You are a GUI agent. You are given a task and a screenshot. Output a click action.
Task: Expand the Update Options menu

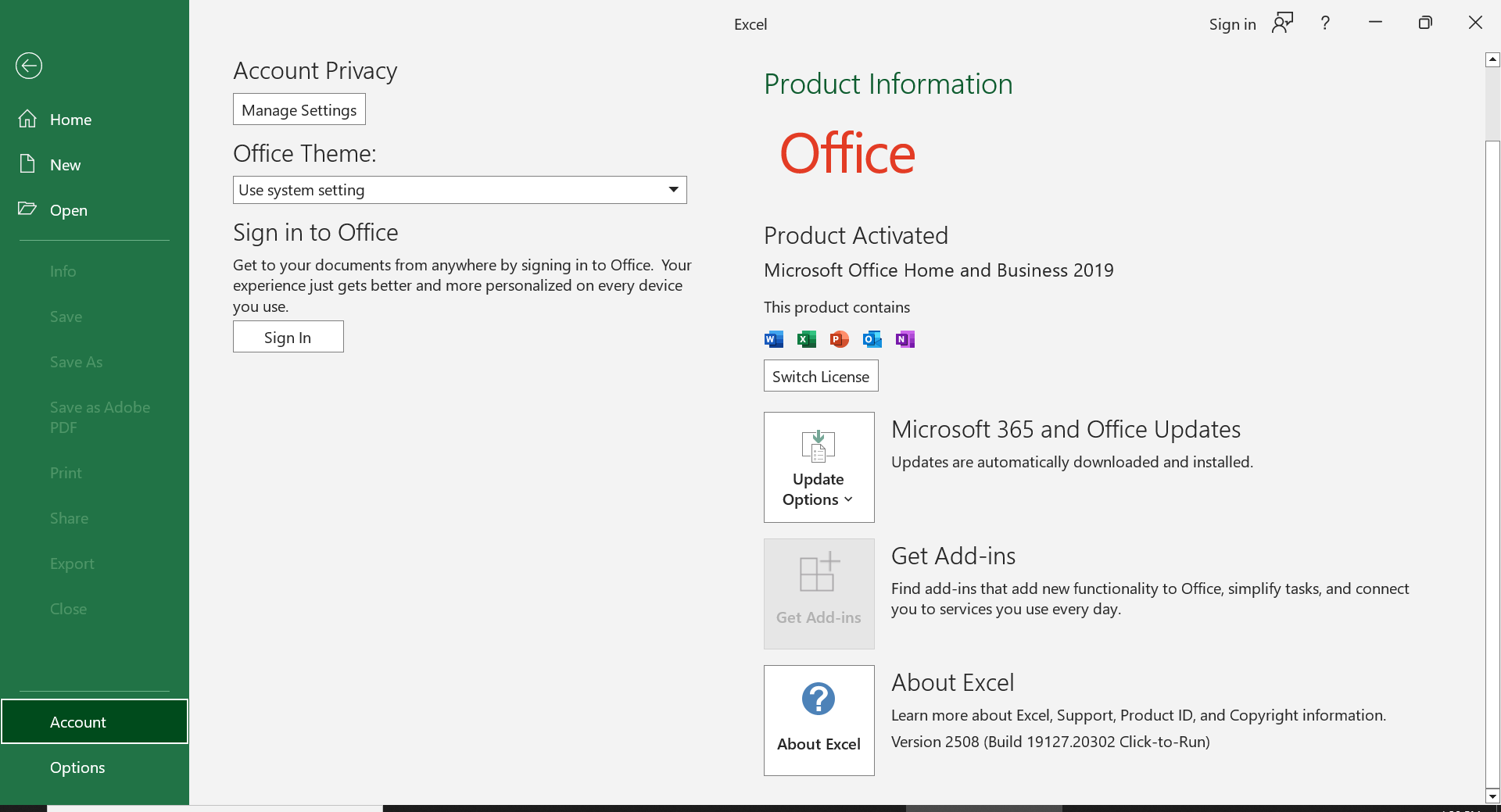pyautogui.click(x=819, y=467)
